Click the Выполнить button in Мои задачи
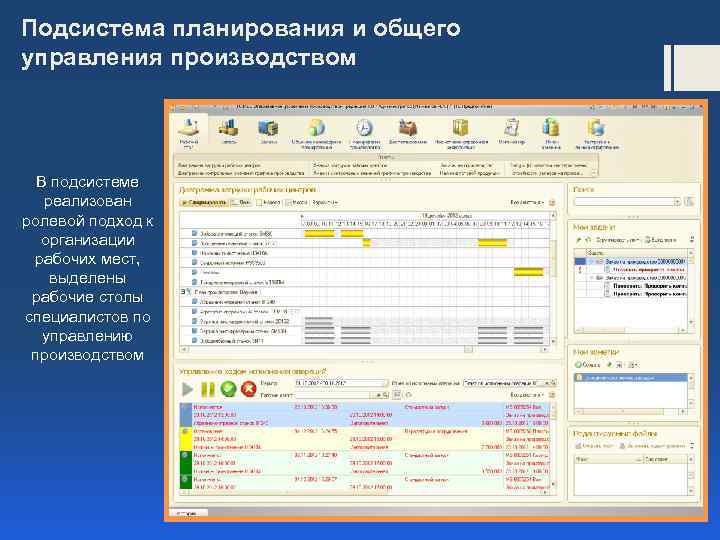720x540 pixels. click(x=660, y=240)
